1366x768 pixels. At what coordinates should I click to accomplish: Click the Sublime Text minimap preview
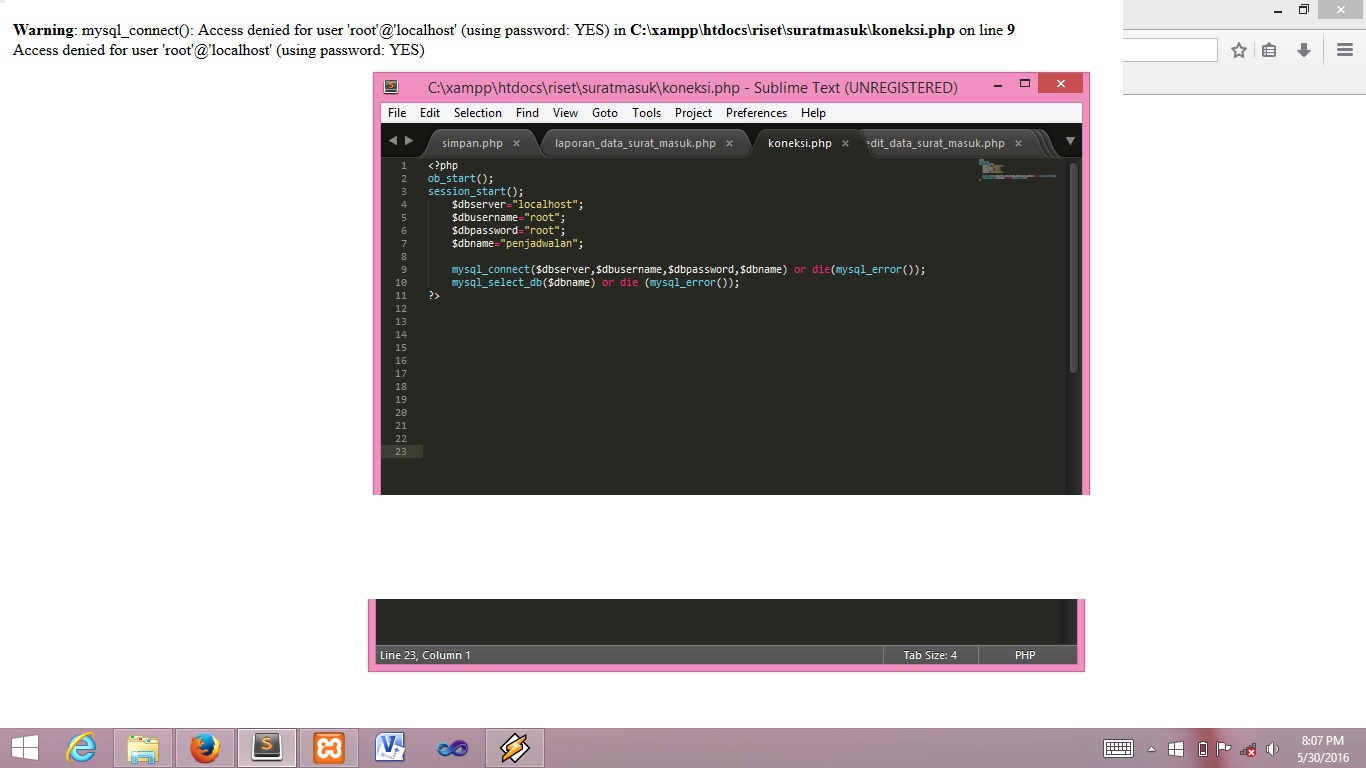[x=1017, y=170]
